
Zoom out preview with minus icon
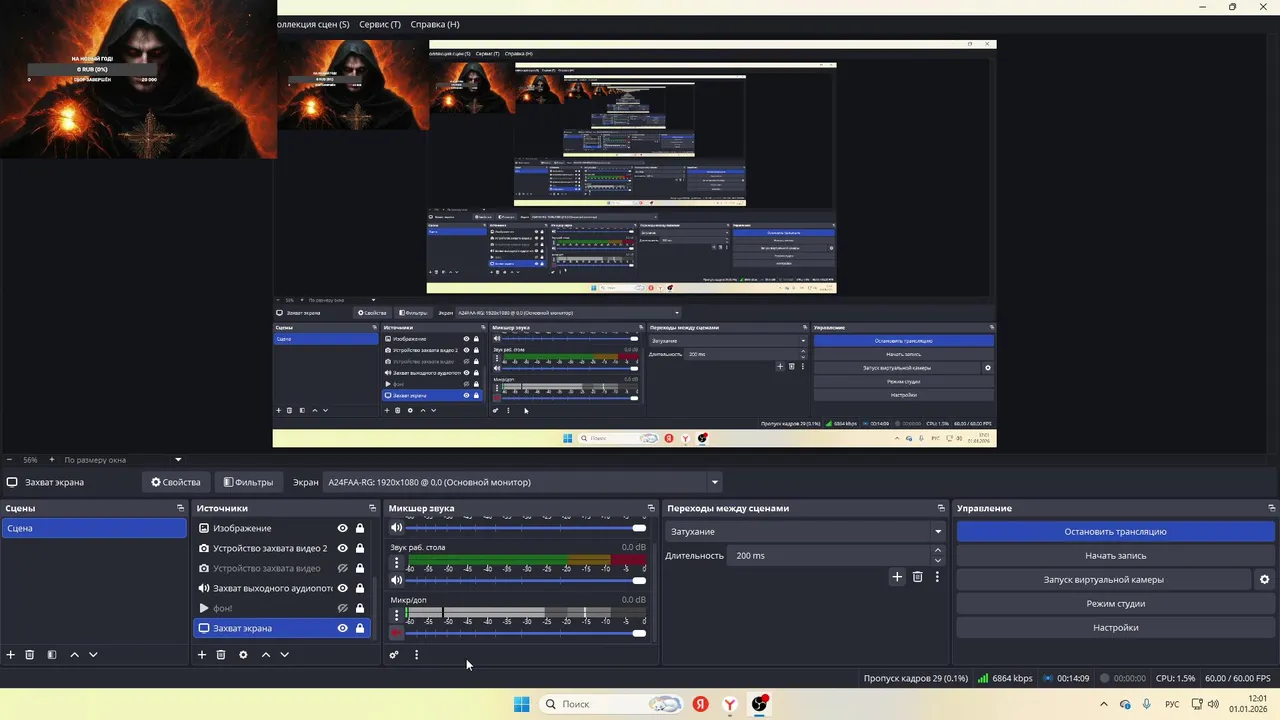click(11, 460)
